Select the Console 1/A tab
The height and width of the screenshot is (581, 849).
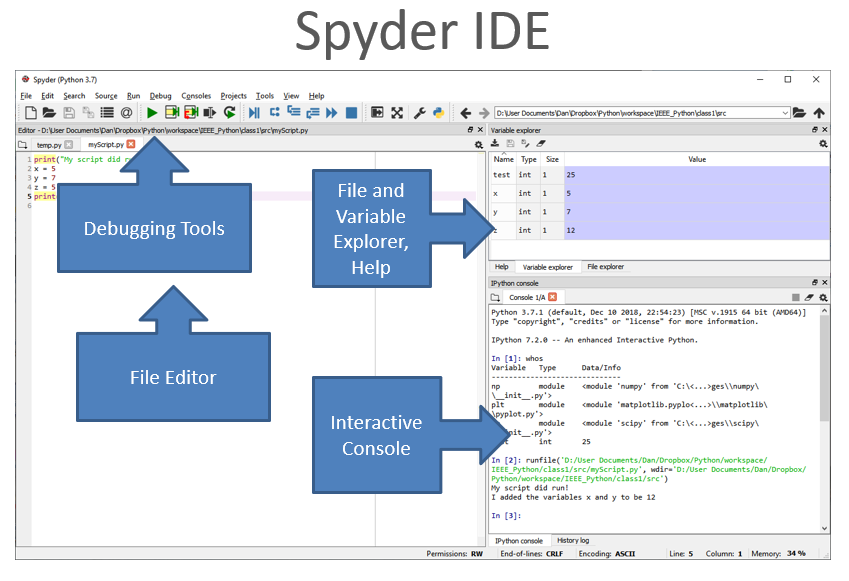(527, 297)
